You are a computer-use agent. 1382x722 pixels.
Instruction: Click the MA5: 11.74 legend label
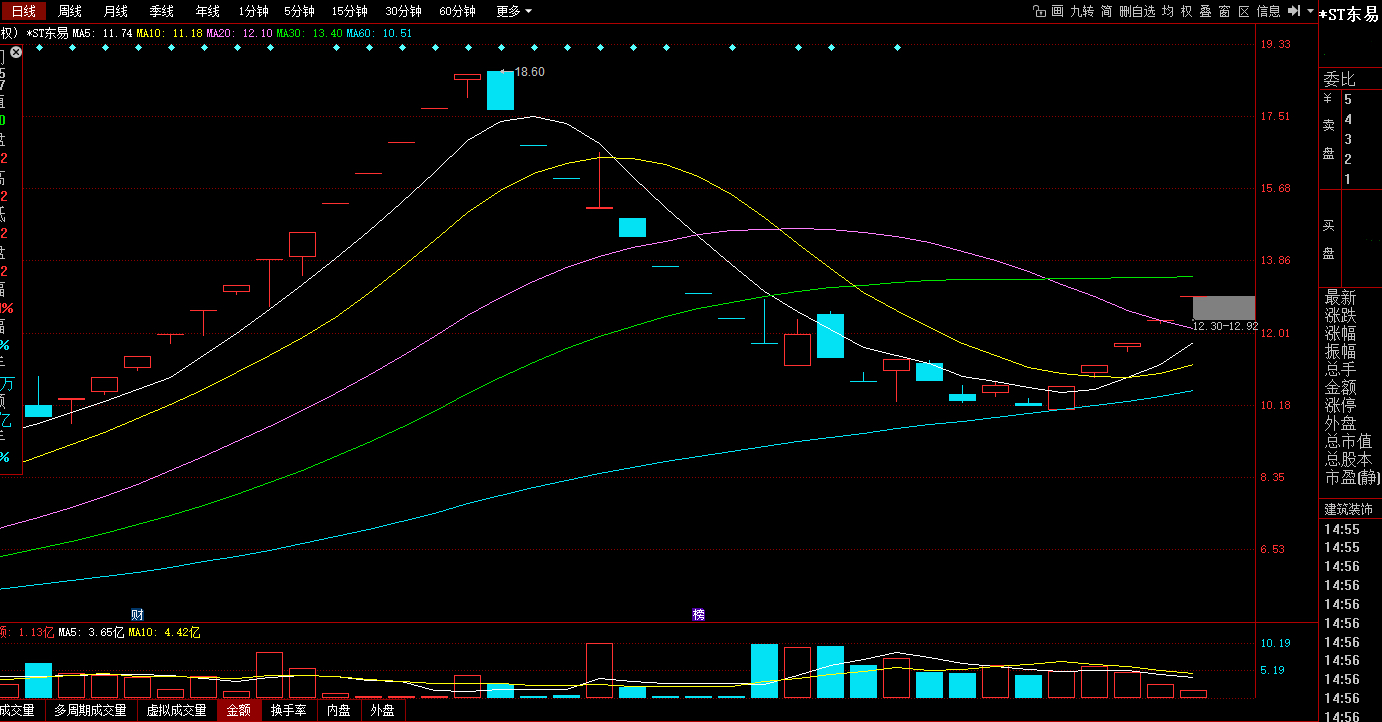coord(102,33)
